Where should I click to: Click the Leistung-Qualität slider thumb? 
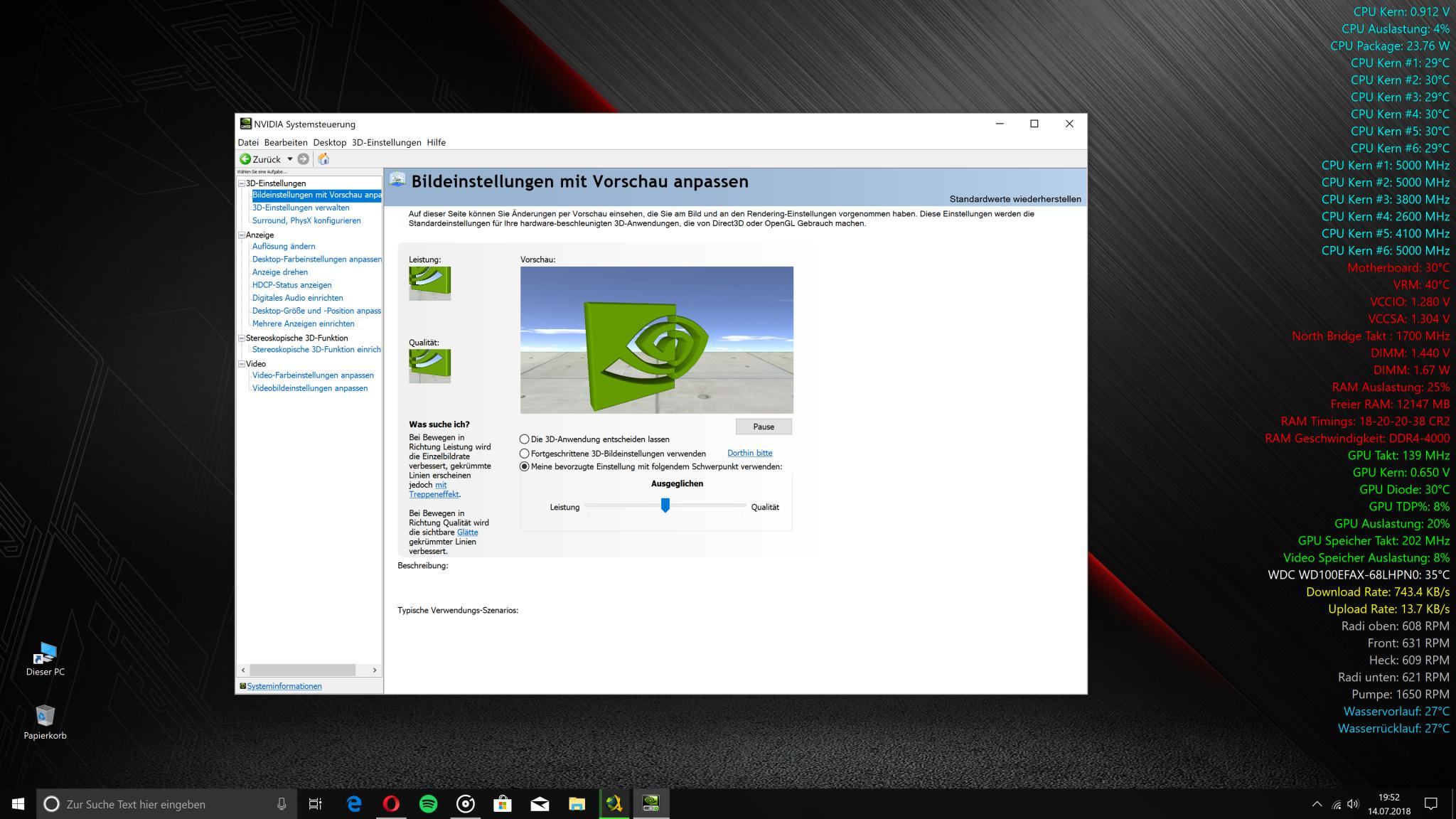665,505
